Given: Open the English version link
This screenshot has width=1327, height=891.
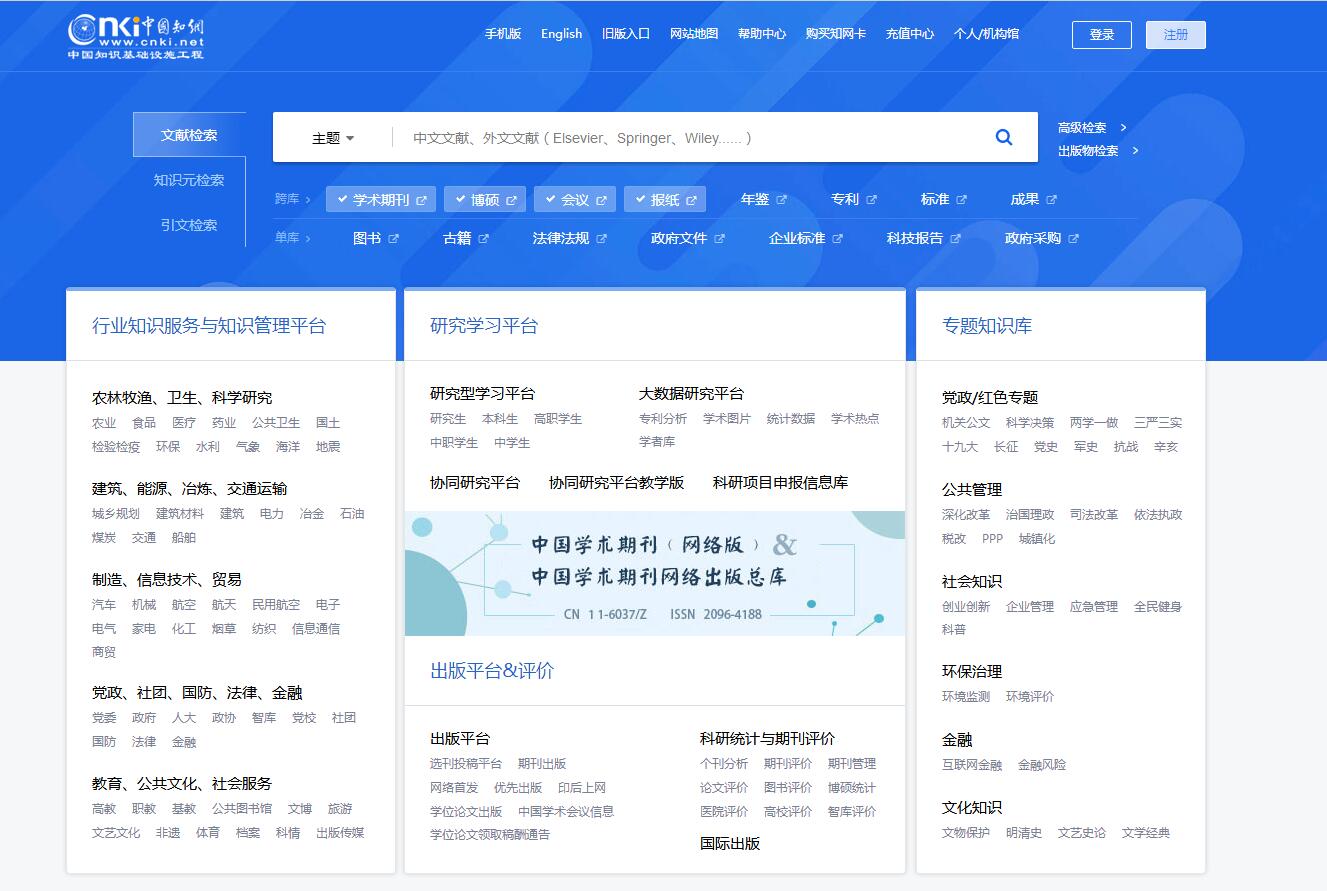Looking at the screenshot, I should 561,33.
